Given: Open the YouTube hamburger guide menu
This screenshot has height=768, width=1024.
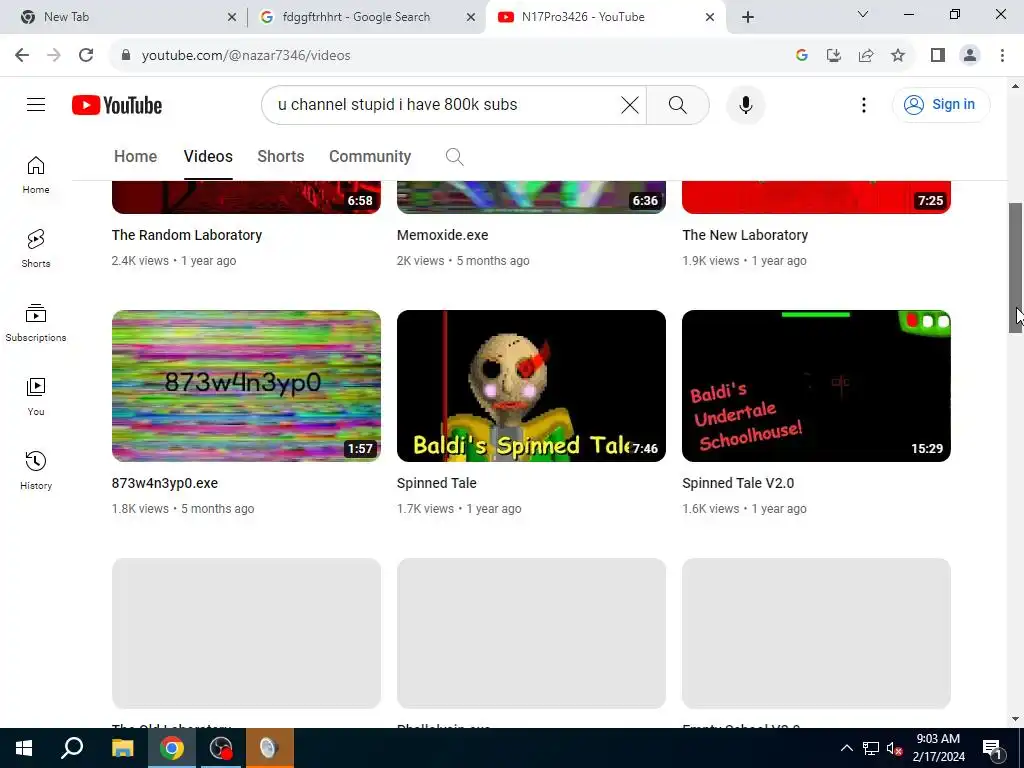Looking at the screenshot, I should (x=36, y=104).
